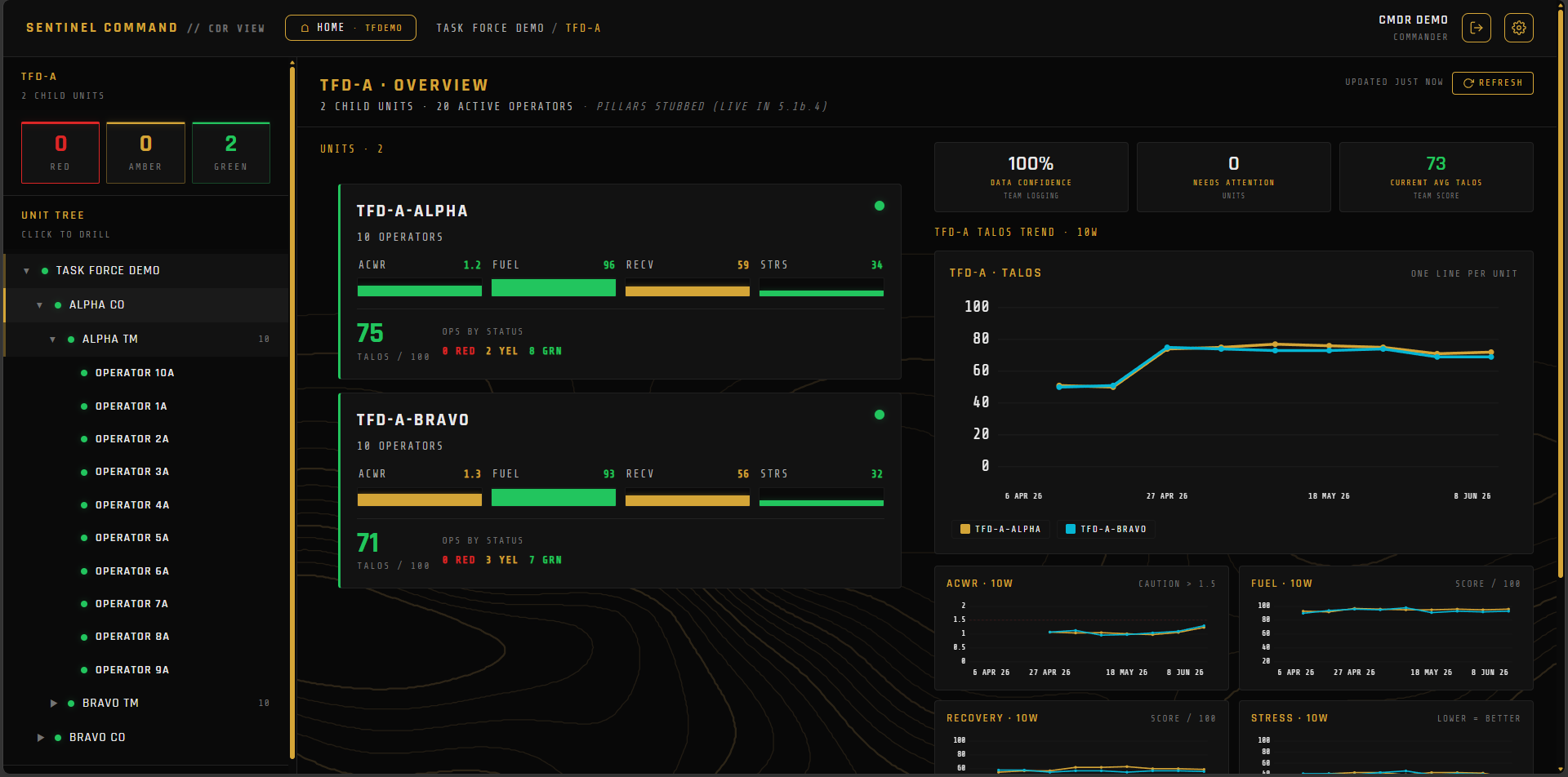Image resolution: width=1568 pixels, height=777 pixels.
Task: Click the 100% Data Confidence tile
Action: coord(1031,177)
